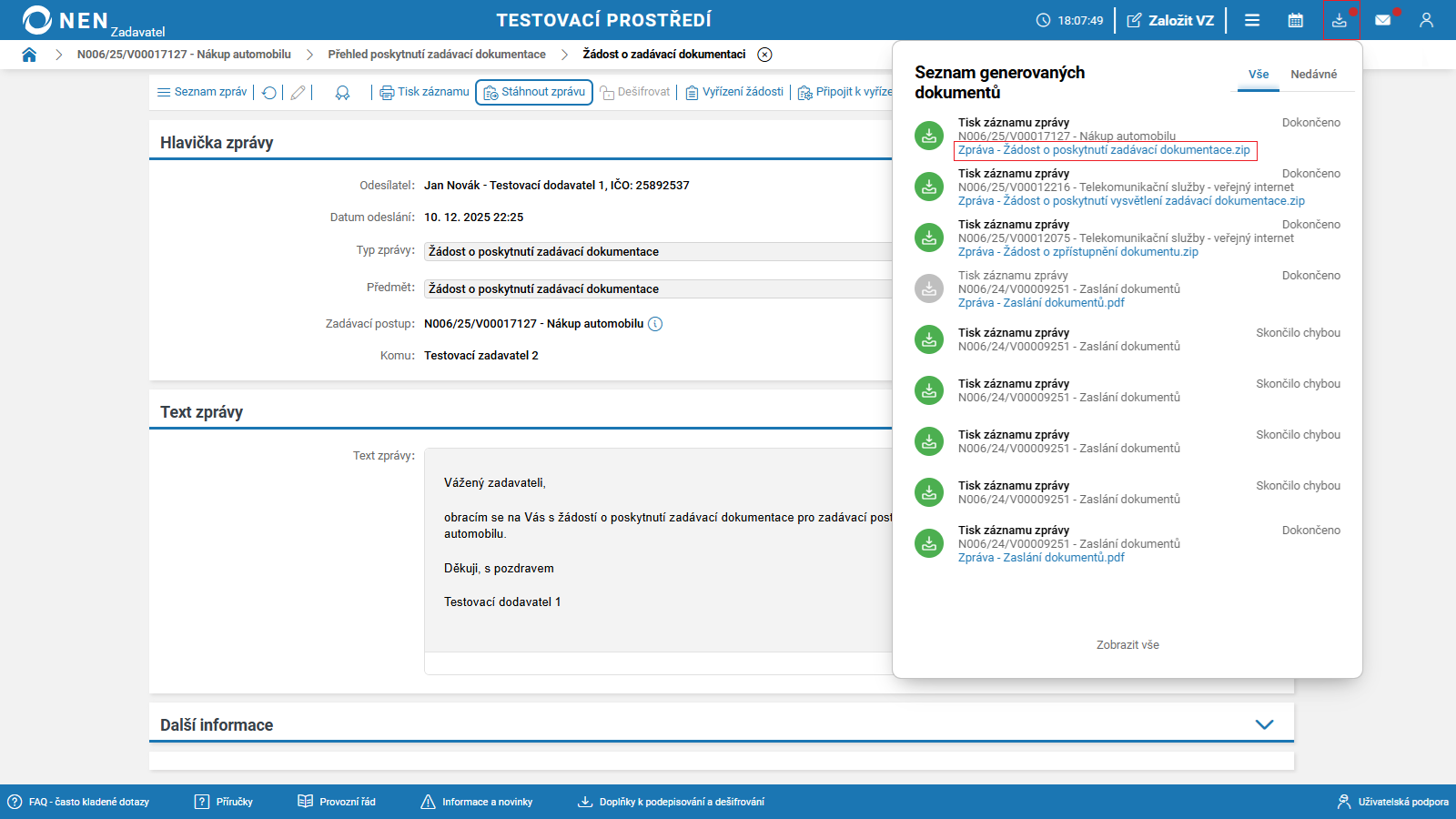
Task: Click the home icon in breadcrumb
Action: (29, 55)
